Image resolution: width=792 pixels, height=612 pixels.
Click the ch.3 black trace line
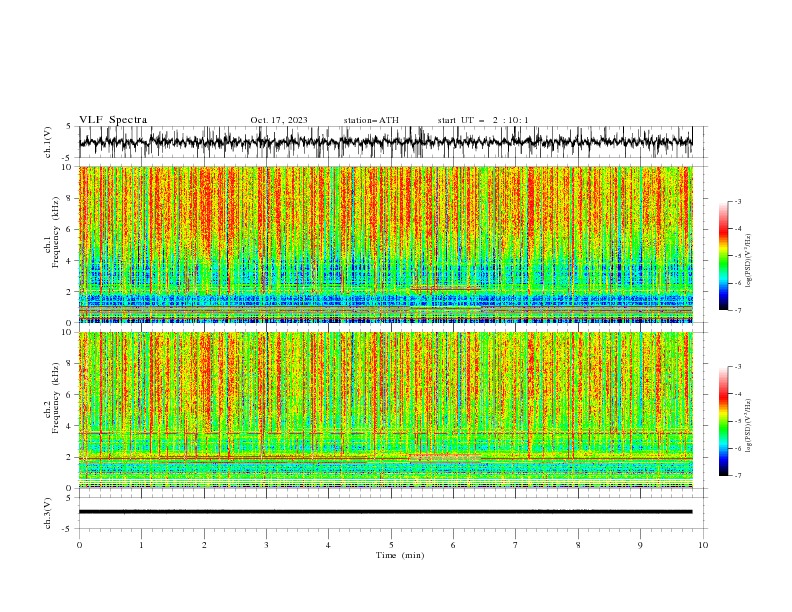pos(385,512)
